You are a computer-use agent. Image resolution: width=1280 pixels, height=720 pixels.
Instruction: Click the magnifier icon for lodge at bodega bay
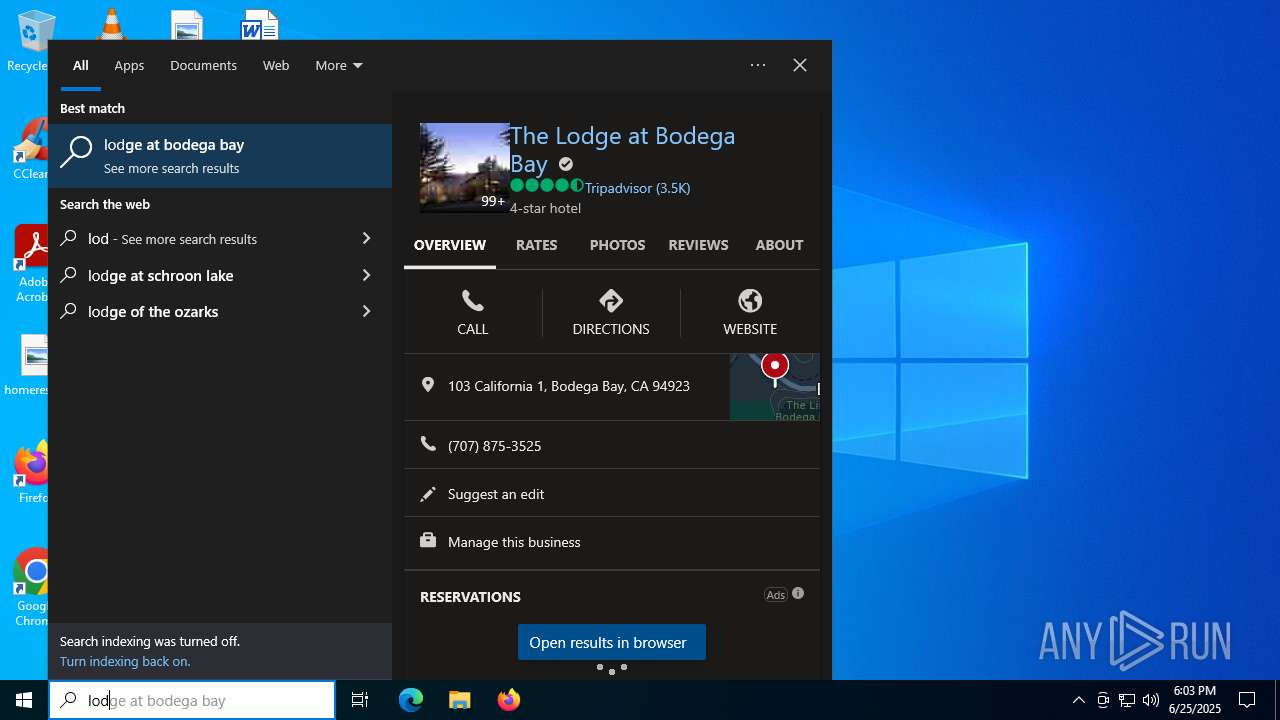click(76, 152)
